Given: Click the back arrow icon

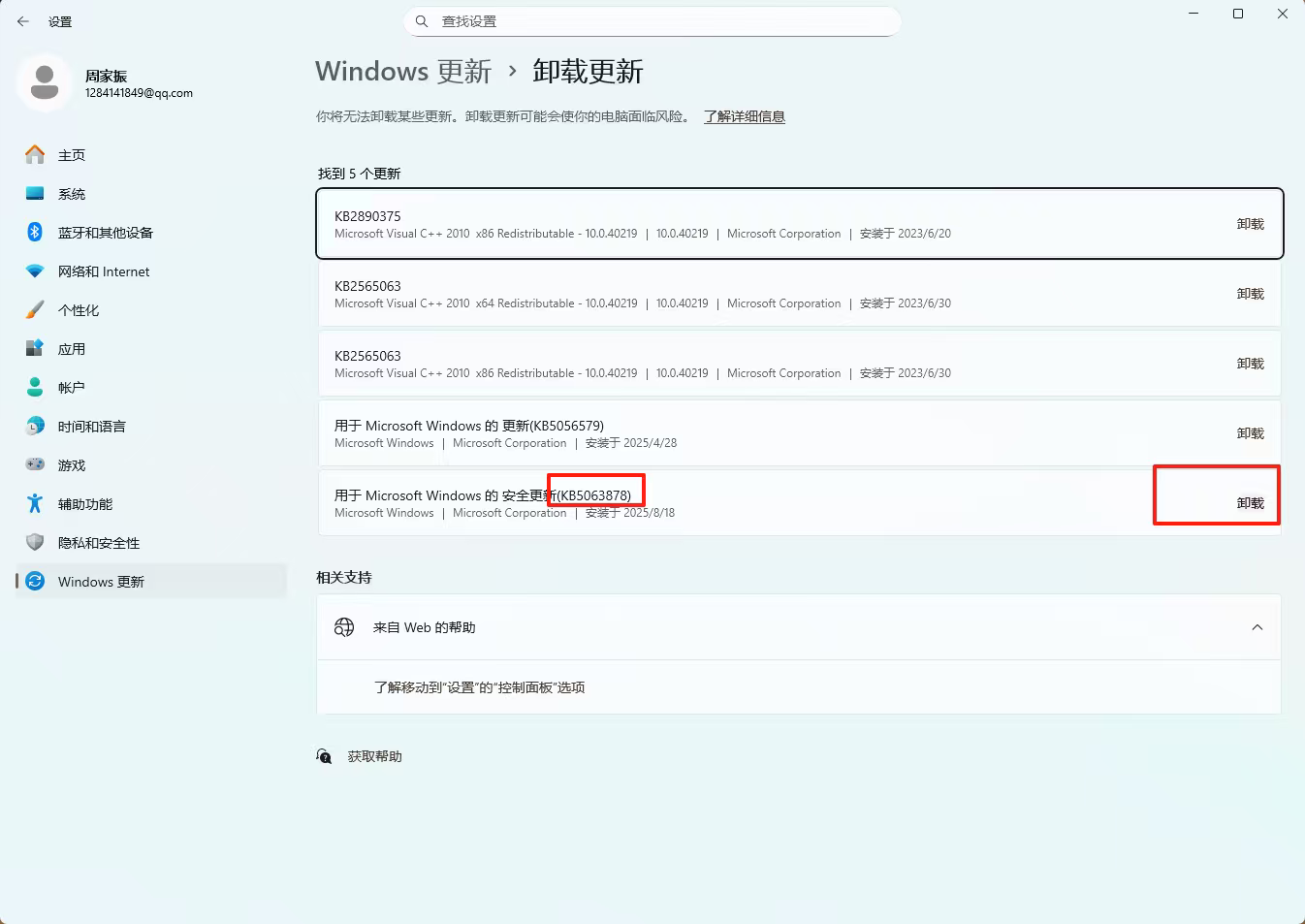Looking at the screenshot, I should pyautogui.click(x=23, y=21).
